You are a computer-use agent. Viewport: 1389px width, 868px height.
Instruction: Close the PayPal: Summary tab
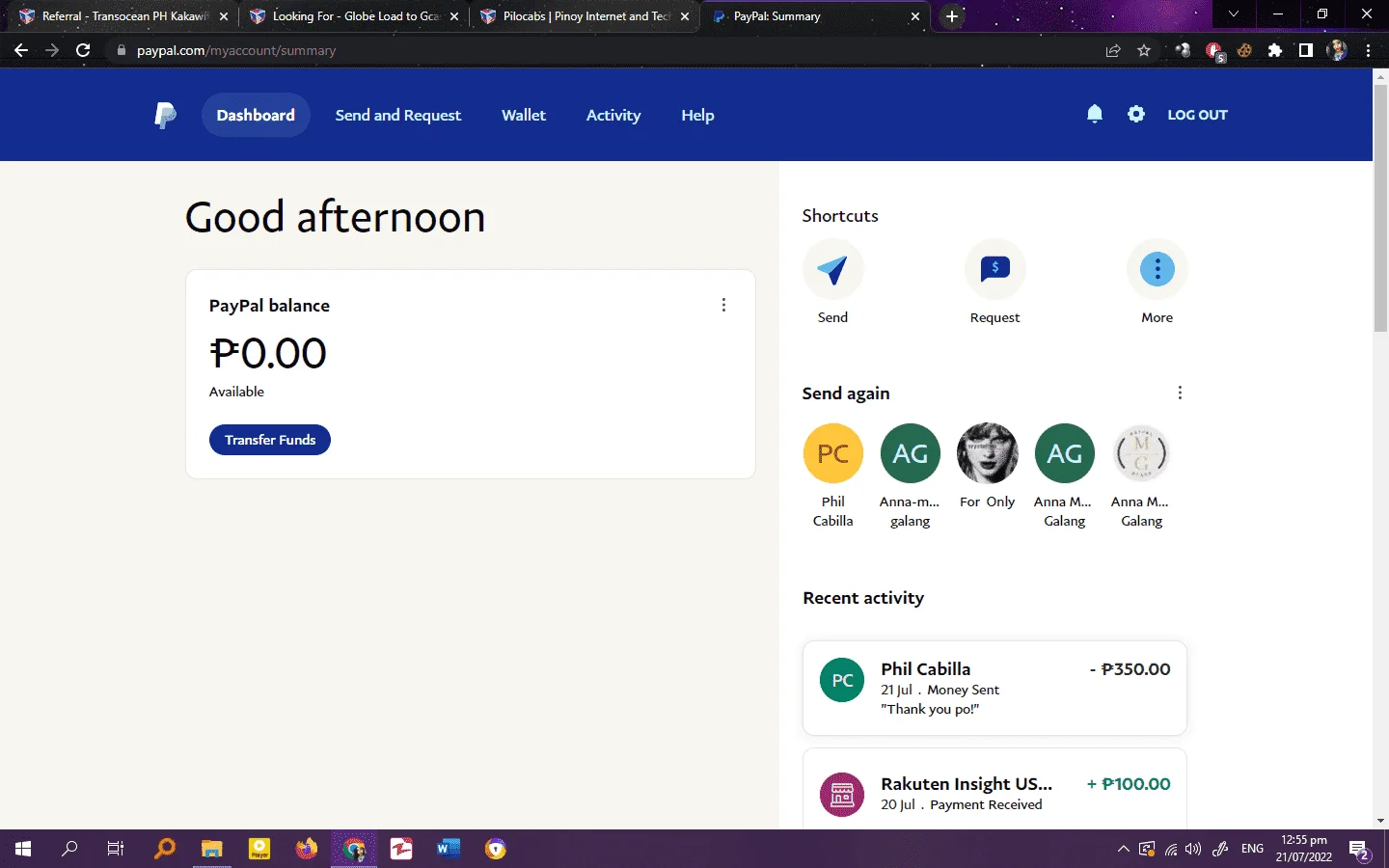tap(915, 16)
